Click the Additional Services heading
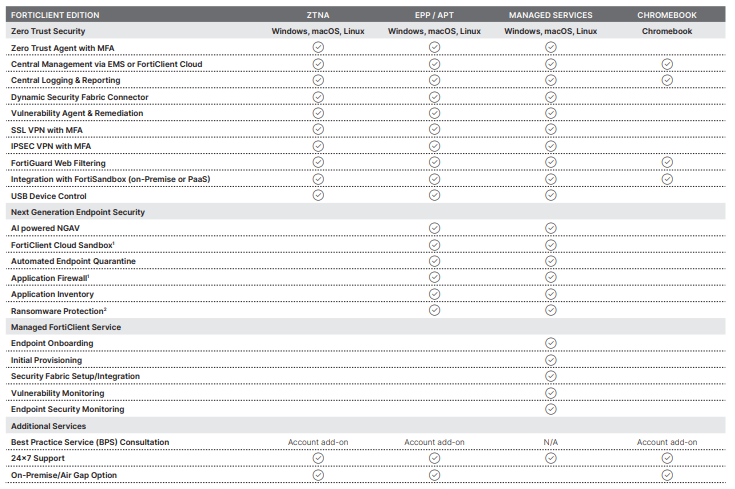735x489 pixels. point(49,426)
